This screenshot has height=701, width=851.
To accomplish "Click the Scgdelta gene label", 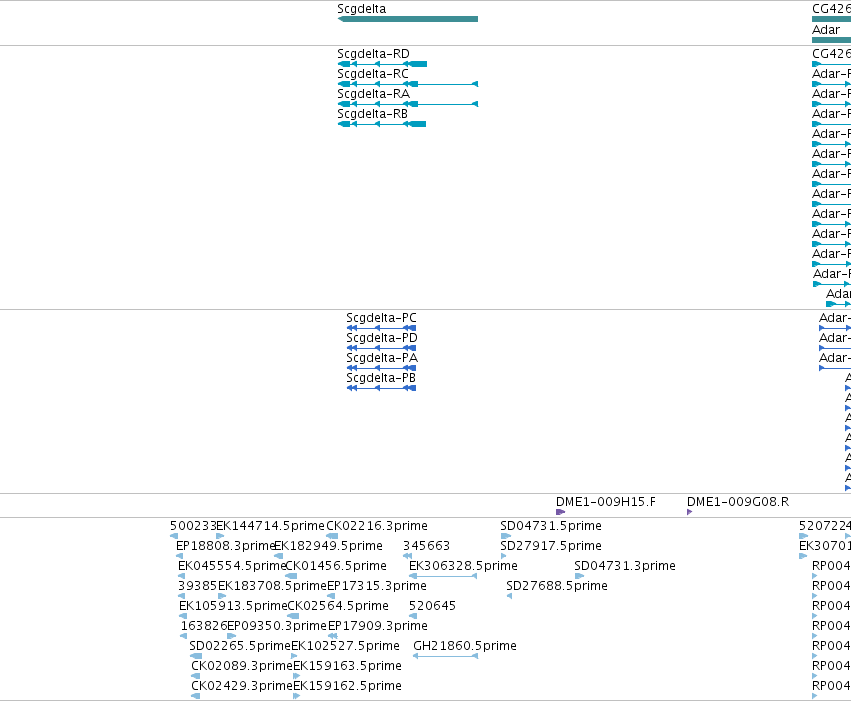I will click(361, 9).
